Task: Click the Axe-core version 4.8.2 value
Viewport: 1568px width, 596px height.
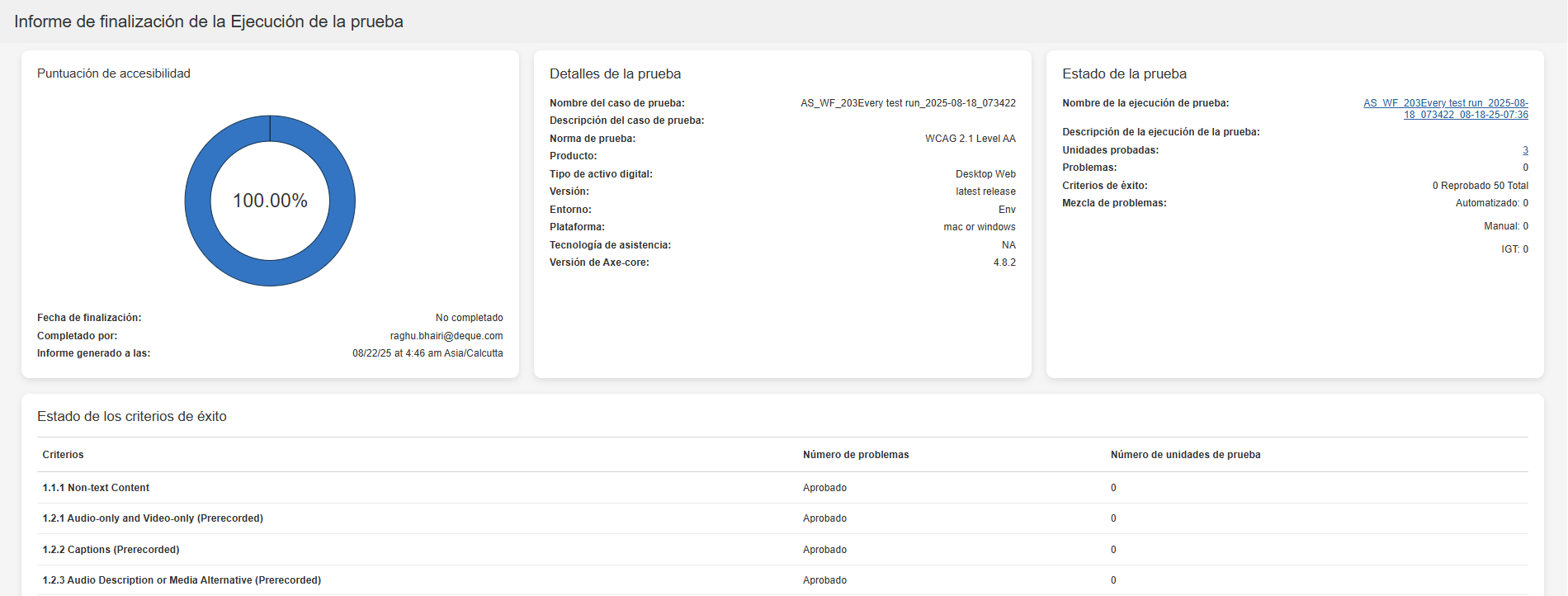Action: pyautogui.click(x=1004, y=263)
